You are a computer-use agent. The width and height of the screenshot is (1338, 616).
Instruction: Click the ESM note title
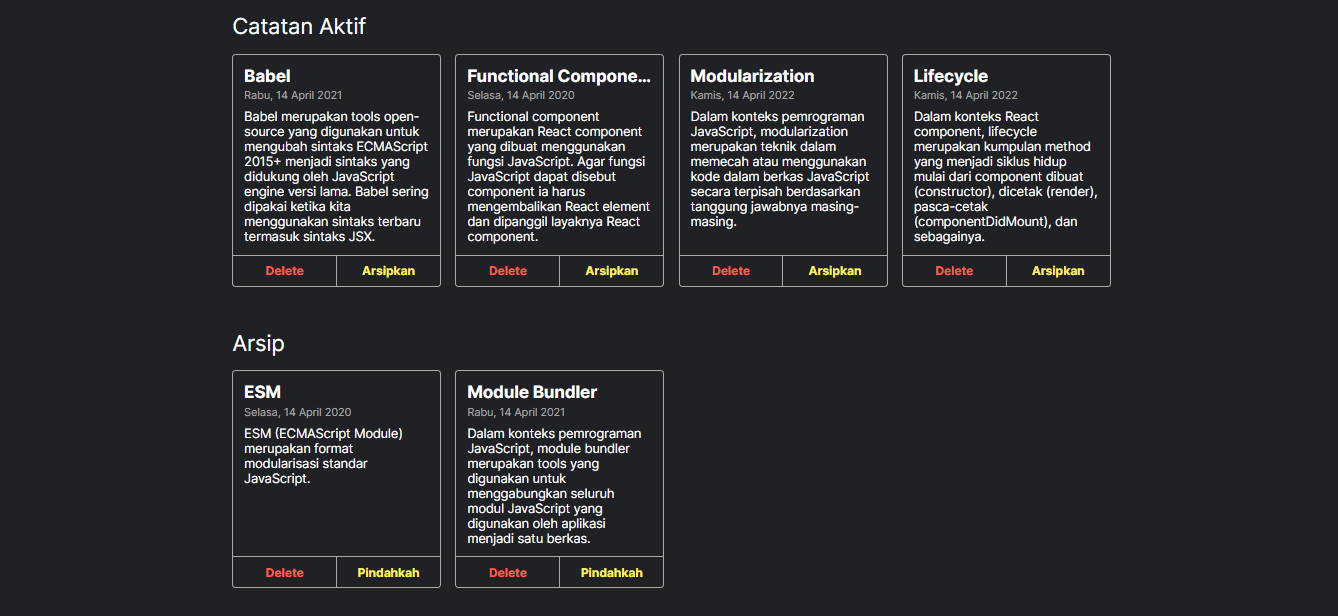(261, 392)
